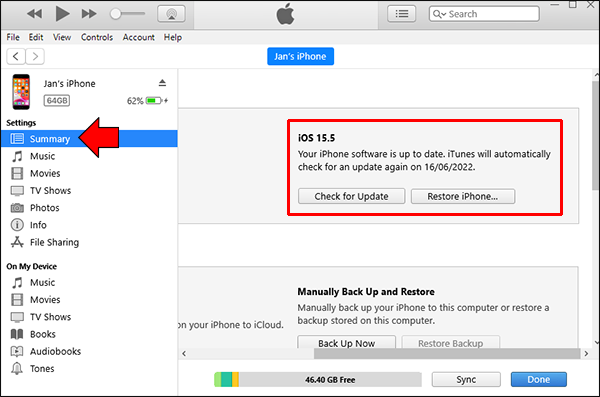This screenshot has width=600, height=397.
Task: Open the View menu
Action: pos(62,37)
